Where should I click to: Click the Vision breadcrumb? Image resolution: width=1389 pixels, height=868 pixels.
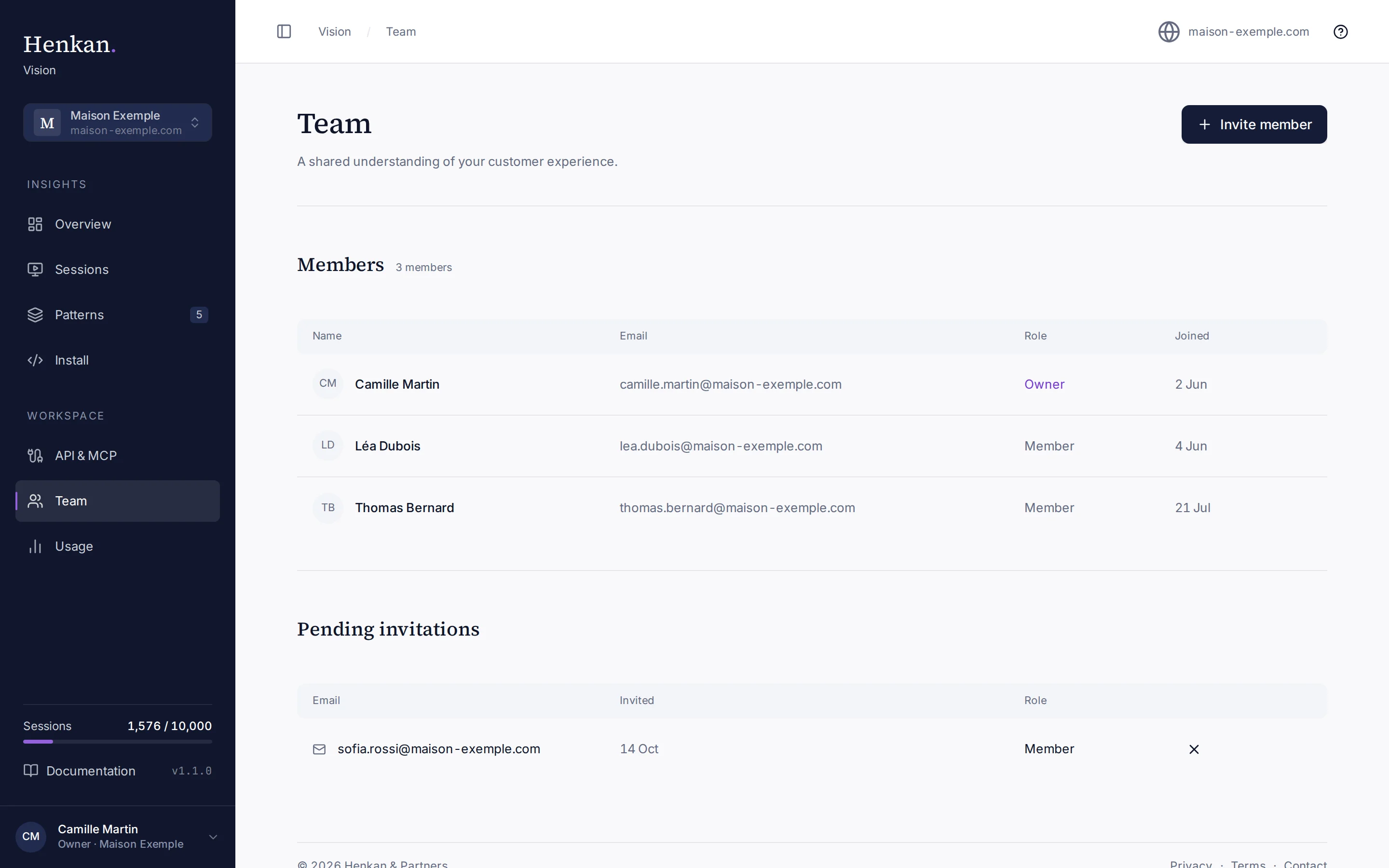[x=335, y=31]
